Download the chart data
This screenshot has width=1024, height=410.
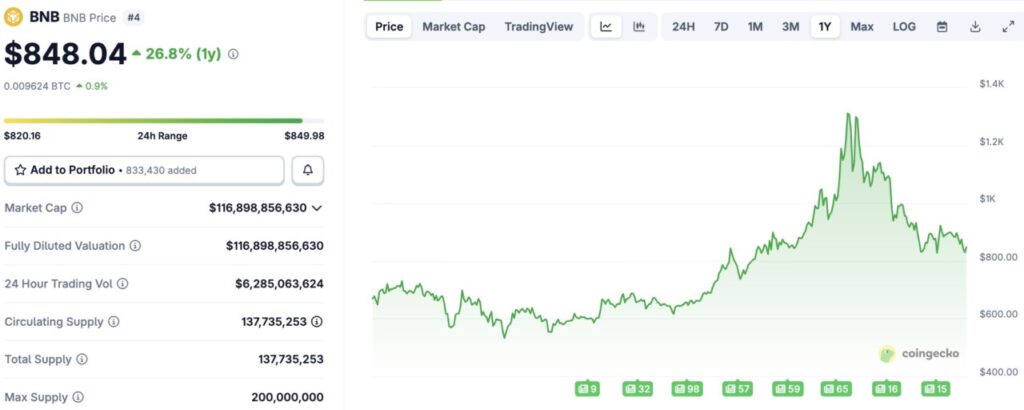(x=974, y=27)
